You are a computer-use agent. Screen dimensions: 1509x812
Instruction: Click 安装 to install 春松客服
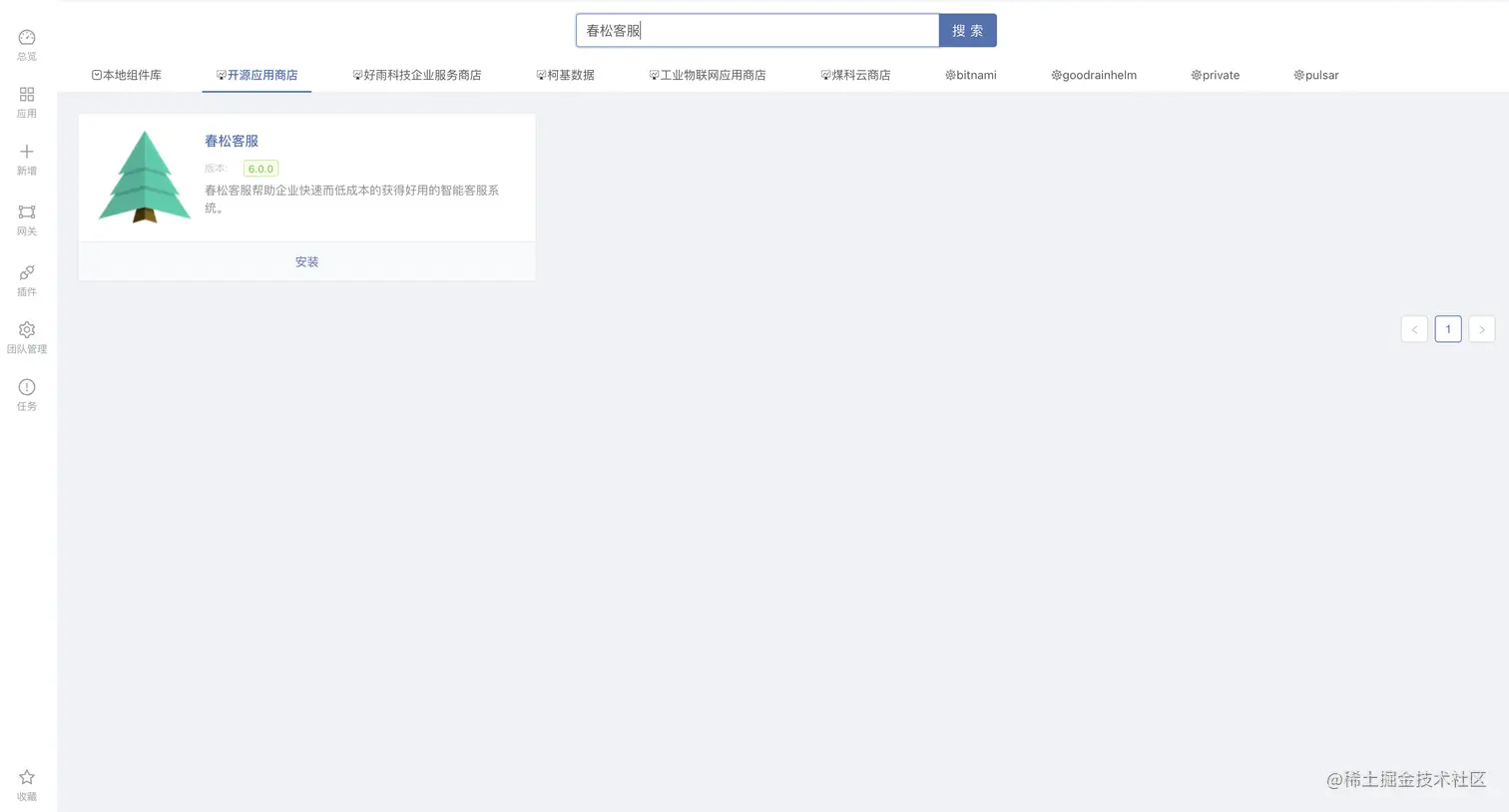click(306, 261)
